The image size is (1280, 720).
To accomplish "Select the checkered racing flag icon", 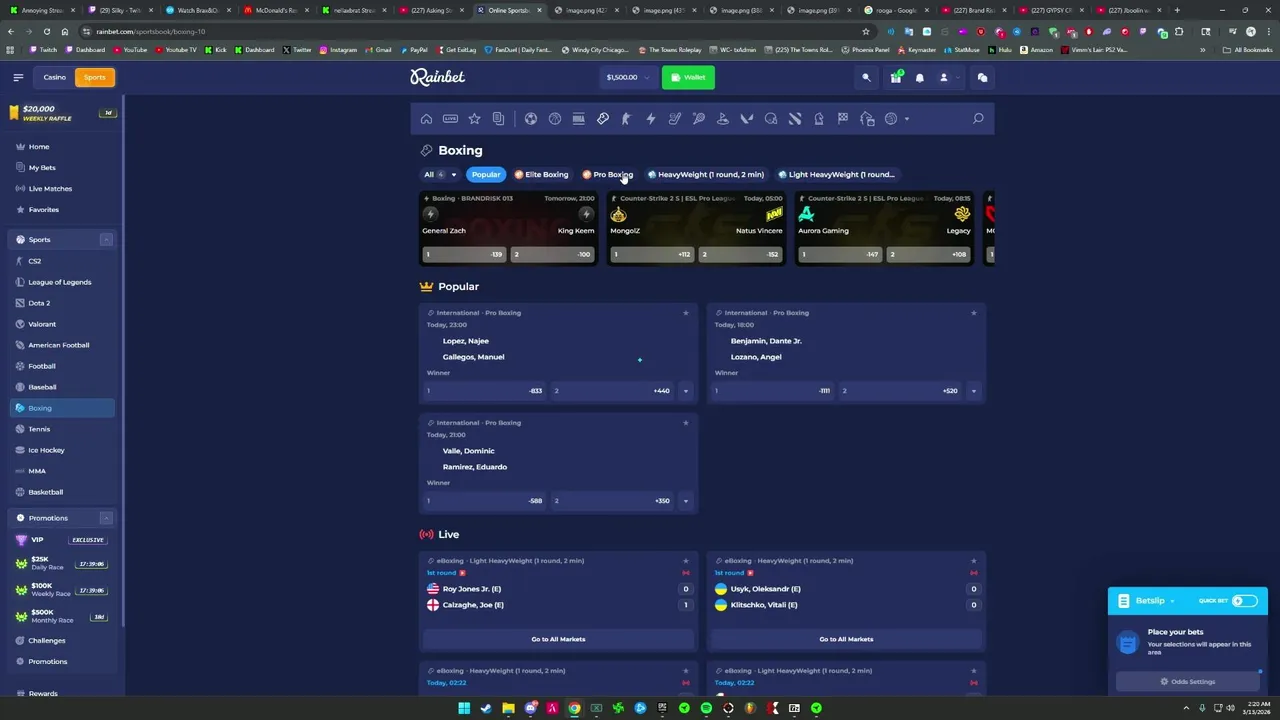I will click(x=843, y=119).
